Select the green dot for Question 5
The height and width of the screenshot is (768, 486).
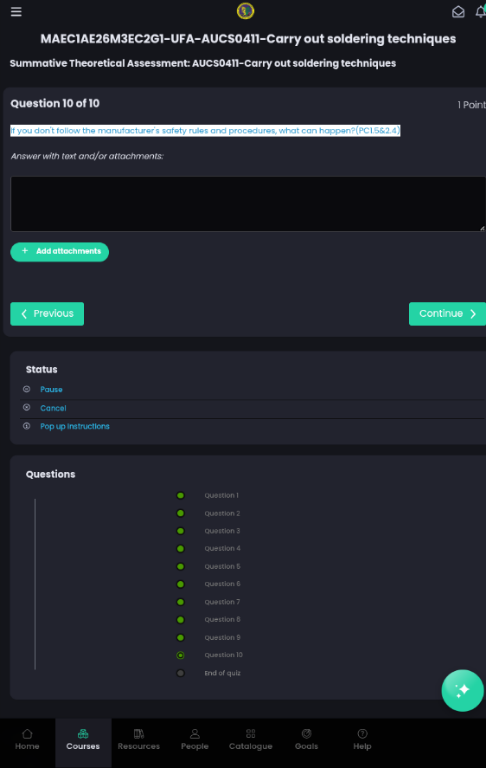coord(180,566)
